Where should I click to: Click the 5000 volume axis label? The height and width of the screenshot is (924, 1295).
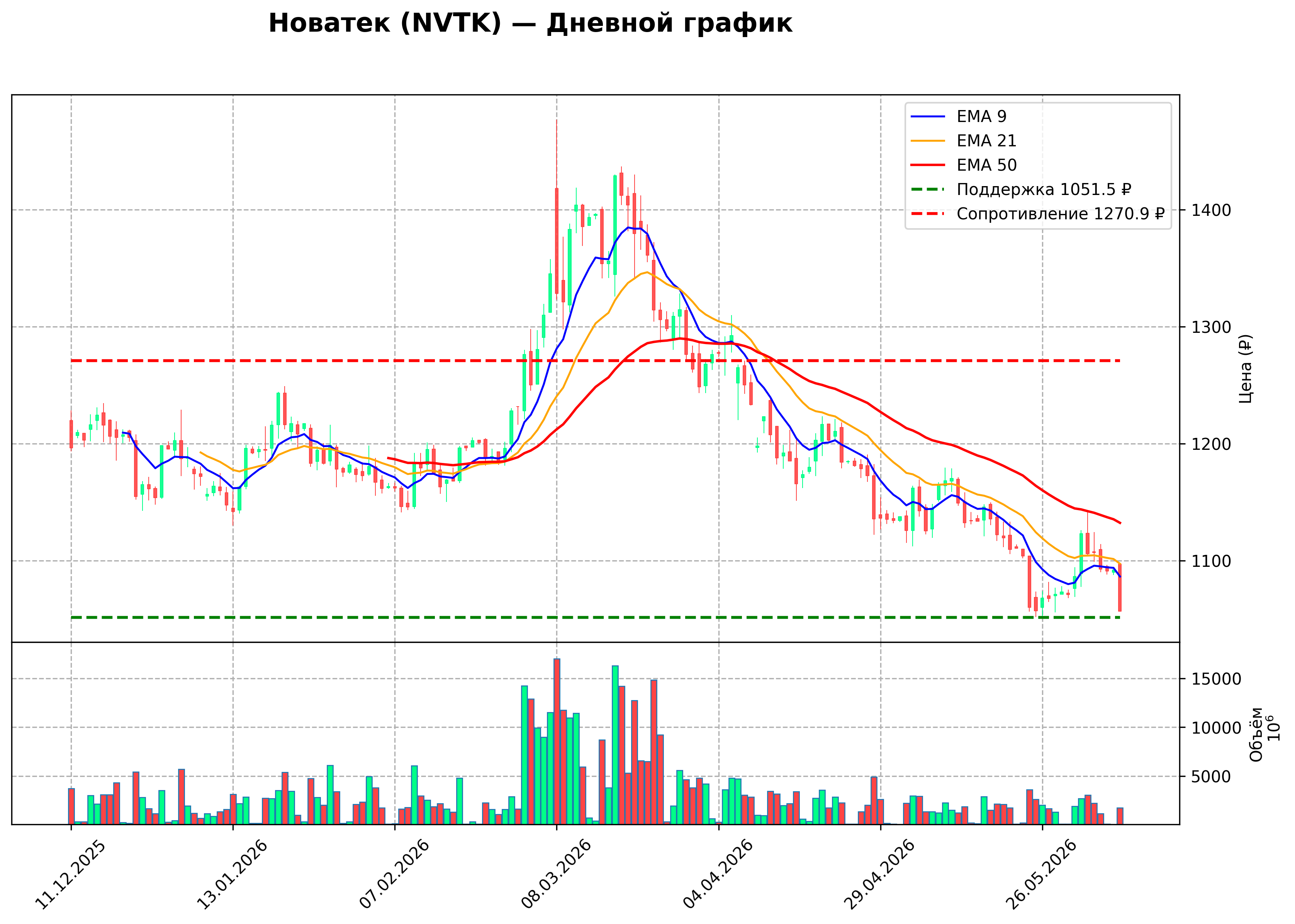point(1211,777)
